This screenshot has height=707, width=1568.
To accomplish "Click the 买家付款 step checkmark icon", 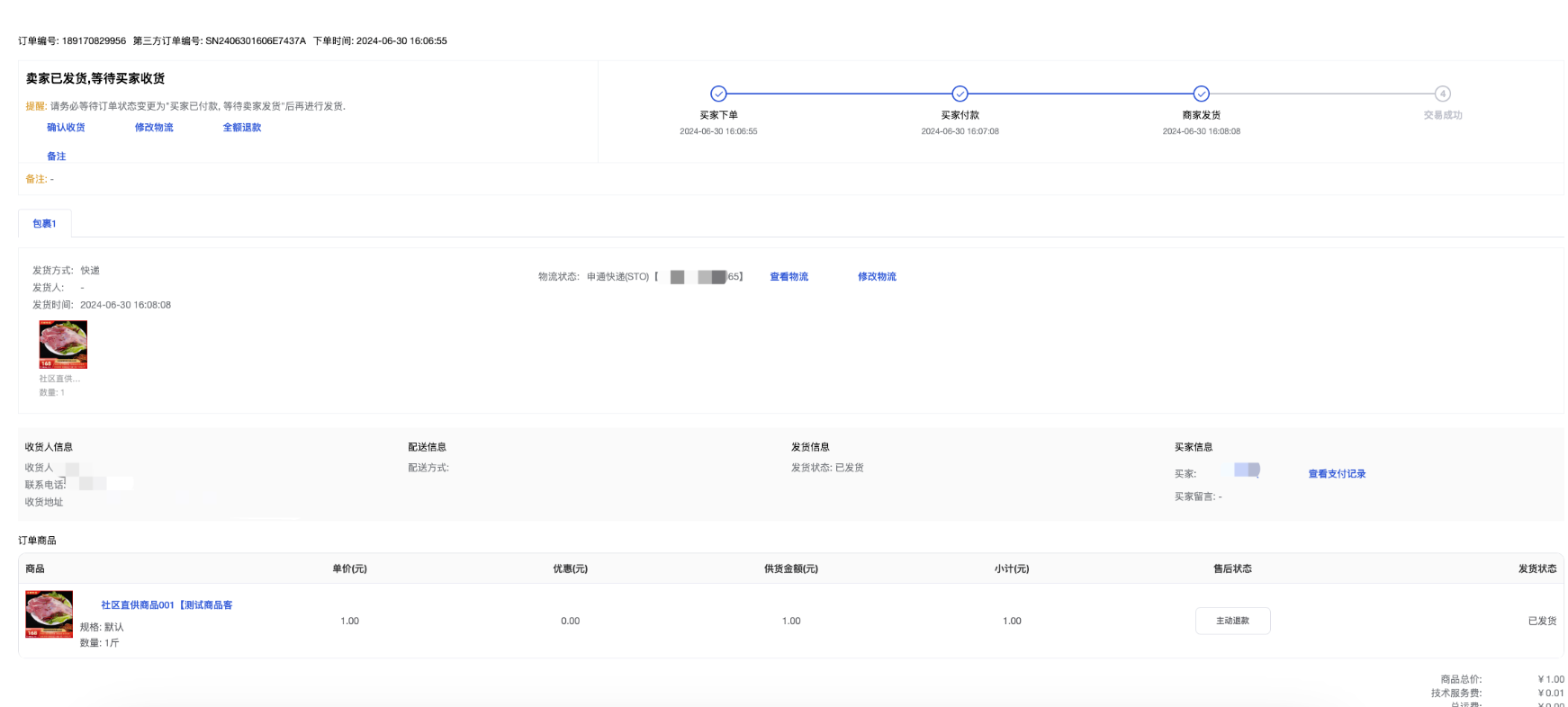I will (x=960, y=94).
